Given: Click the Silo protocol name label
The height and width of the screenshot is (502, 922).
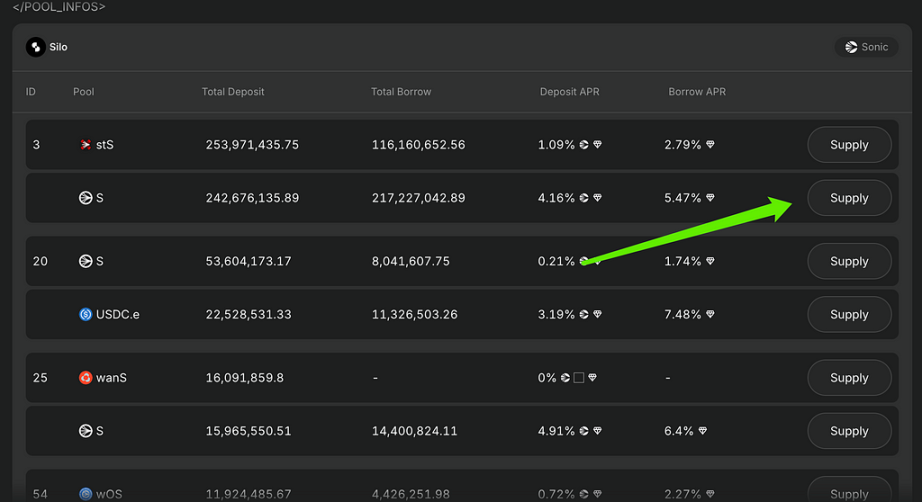Looking at the screenshot, I should pyautogui.click(x=58, y=47).
